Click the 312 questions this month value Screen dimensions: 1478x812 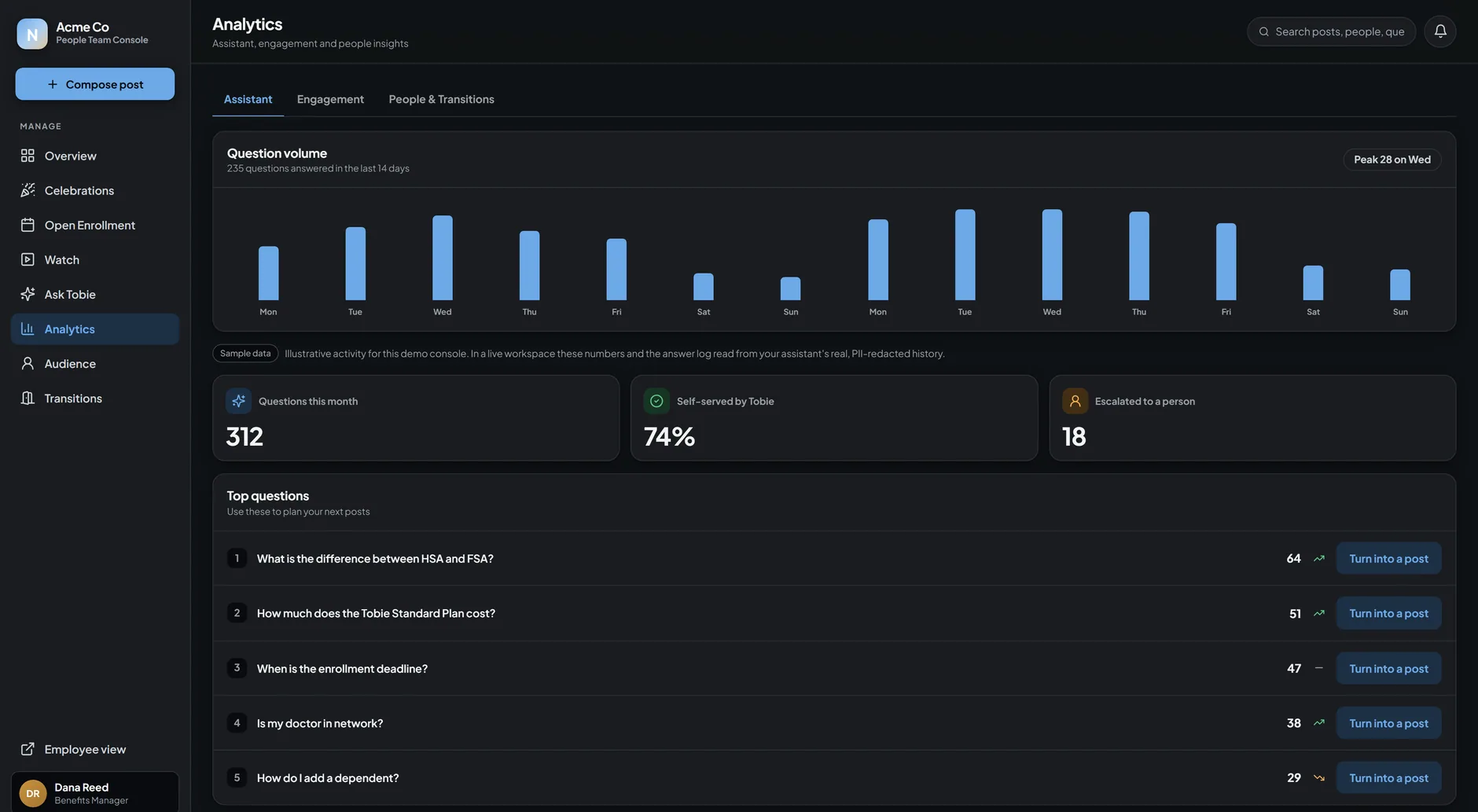click(244, 436)
